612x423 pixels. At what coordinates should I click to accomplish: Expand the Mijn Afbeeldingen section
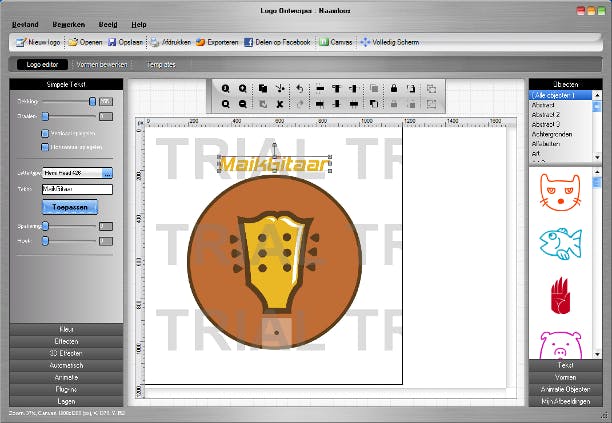[566, 401]
